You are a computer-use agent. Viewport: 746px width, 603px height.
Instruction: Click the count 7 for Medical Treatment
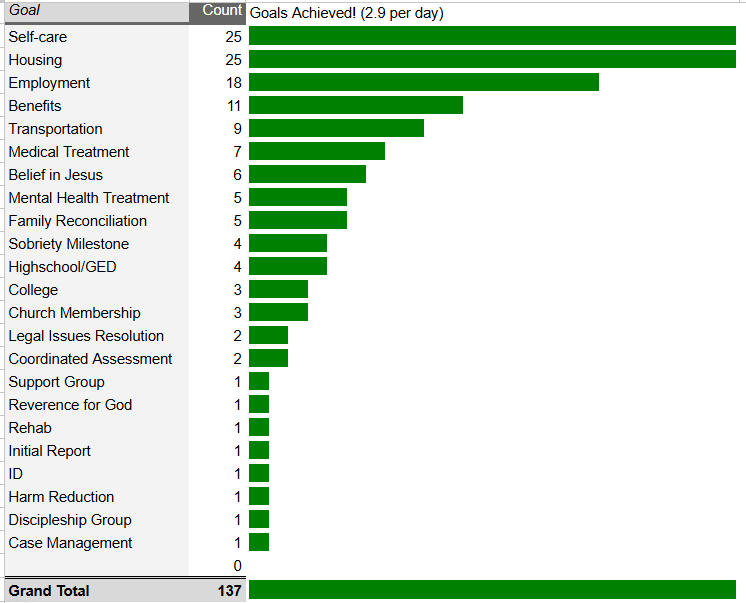[237, 152]
